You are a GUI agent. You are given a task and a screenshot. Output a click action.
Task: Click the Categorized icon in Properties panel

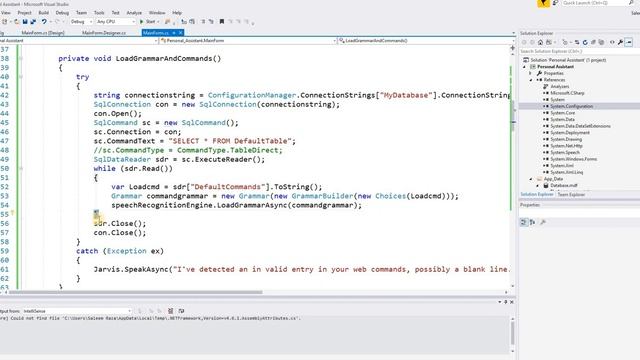point(524,222)
